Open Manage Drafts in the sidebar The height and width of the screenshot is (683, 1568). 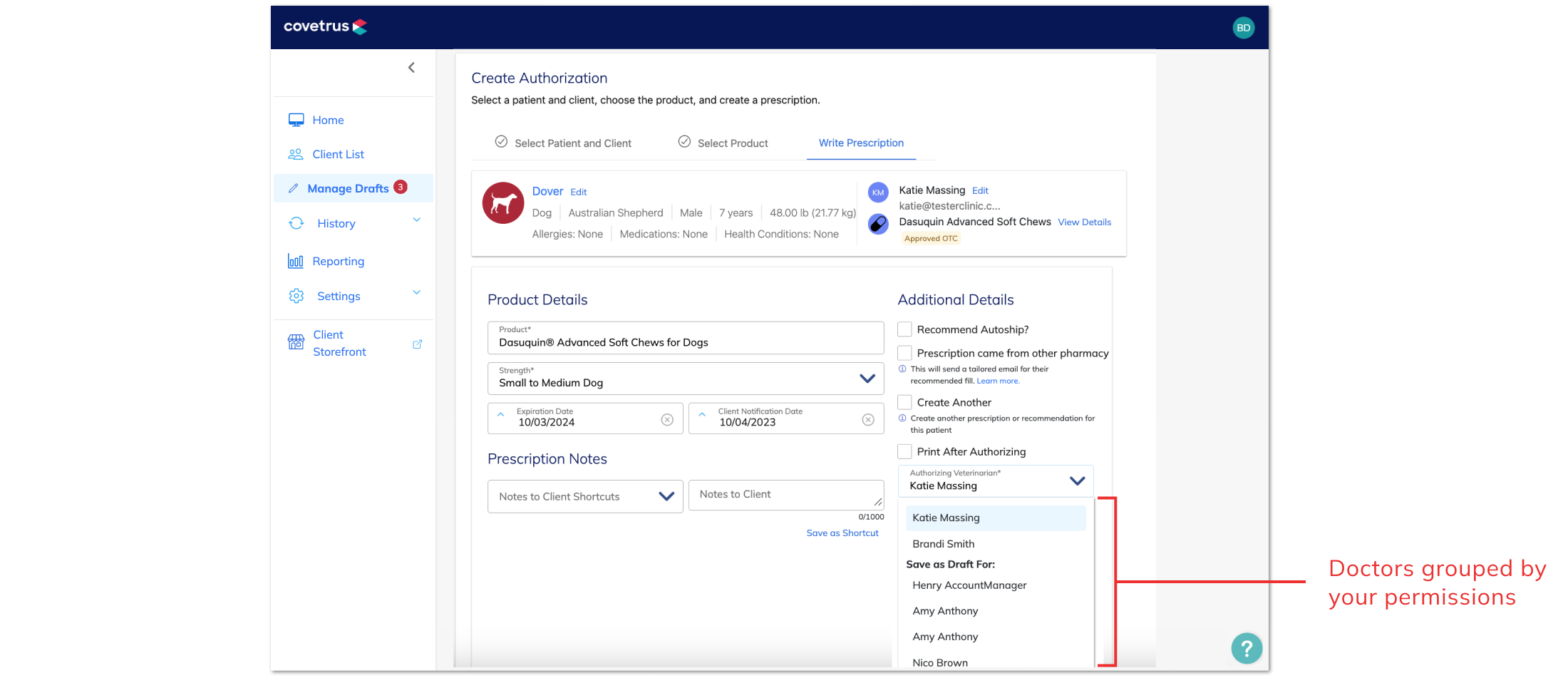(354, 188)
